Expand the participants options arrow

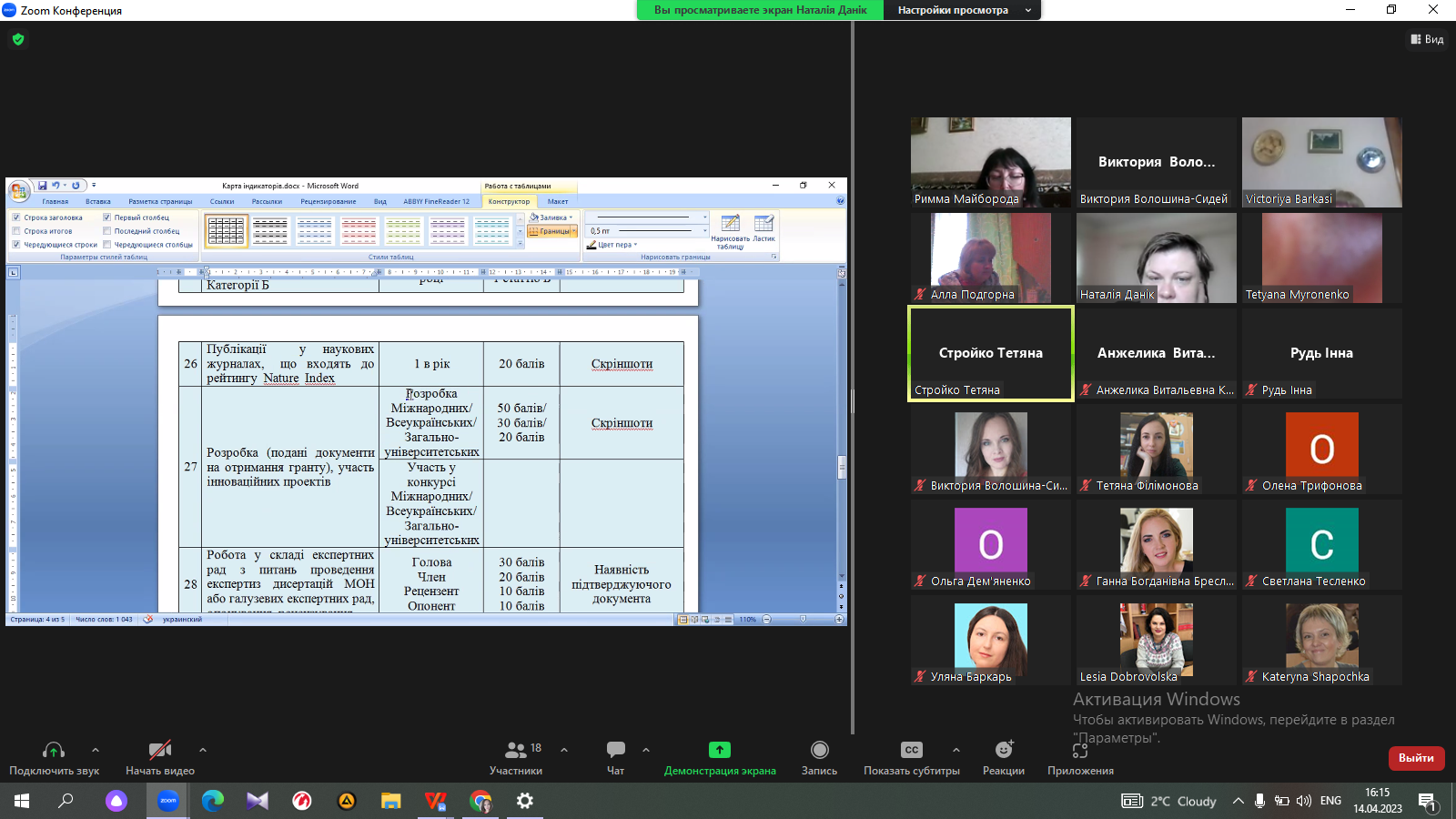click(564, 750)
